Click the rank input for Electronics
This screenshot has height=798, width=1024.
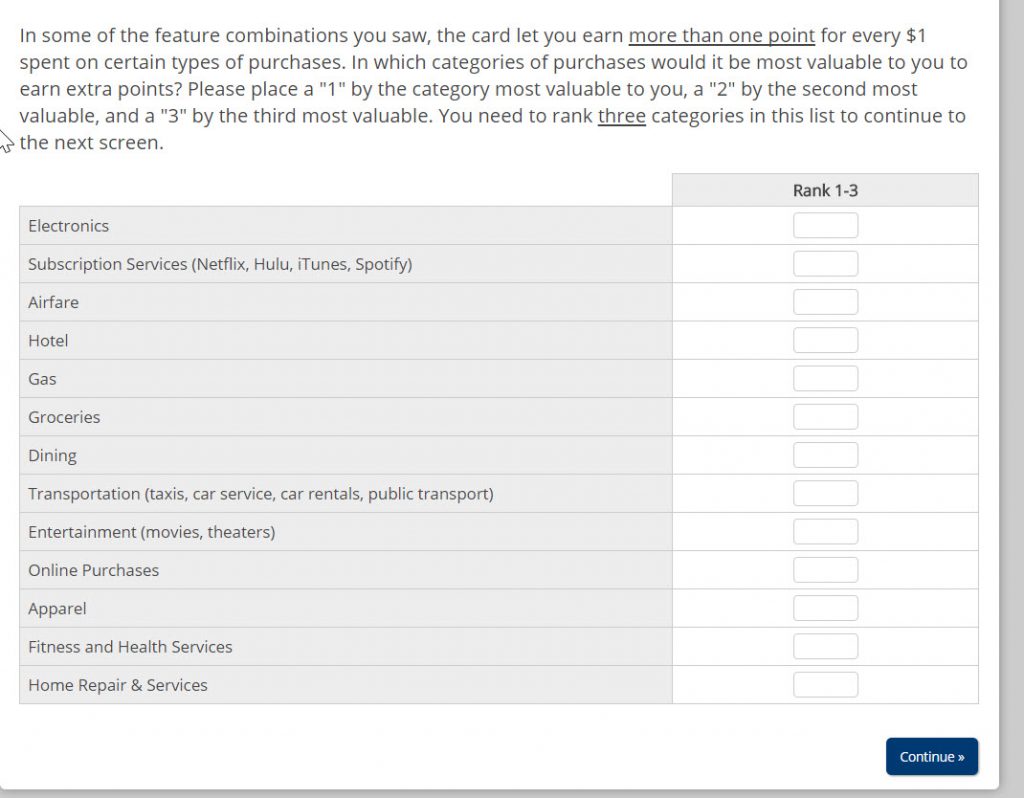click(825, 226)
